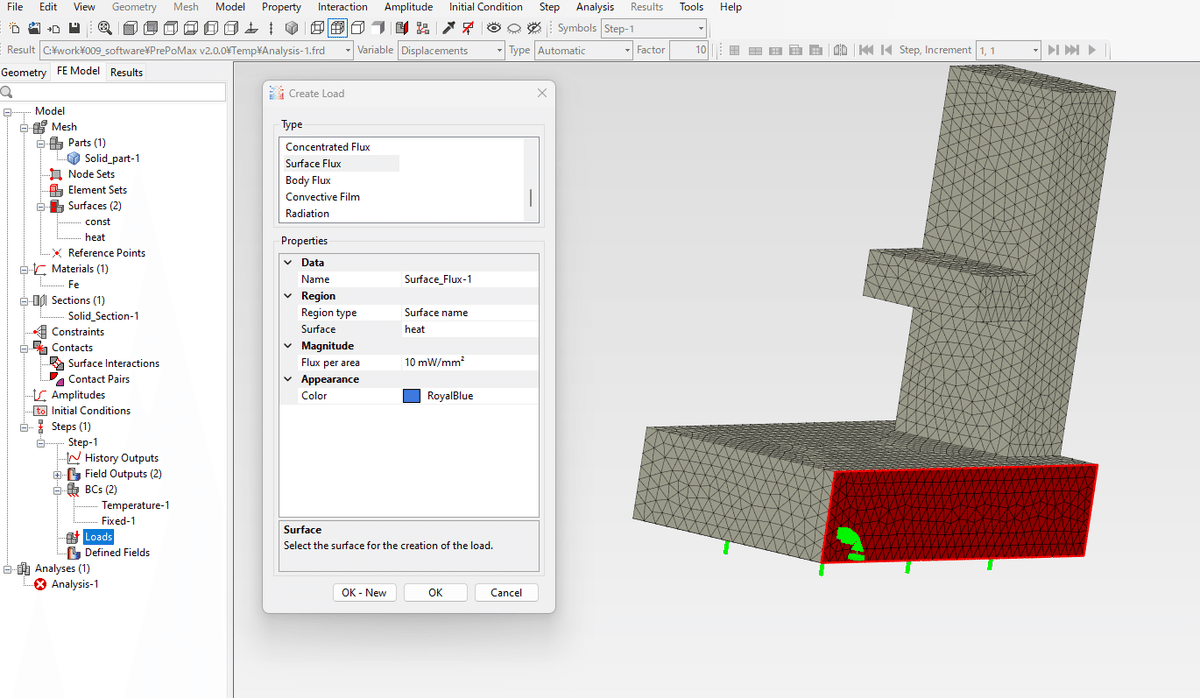Toggle the section view cut icon

click(401, 28)
